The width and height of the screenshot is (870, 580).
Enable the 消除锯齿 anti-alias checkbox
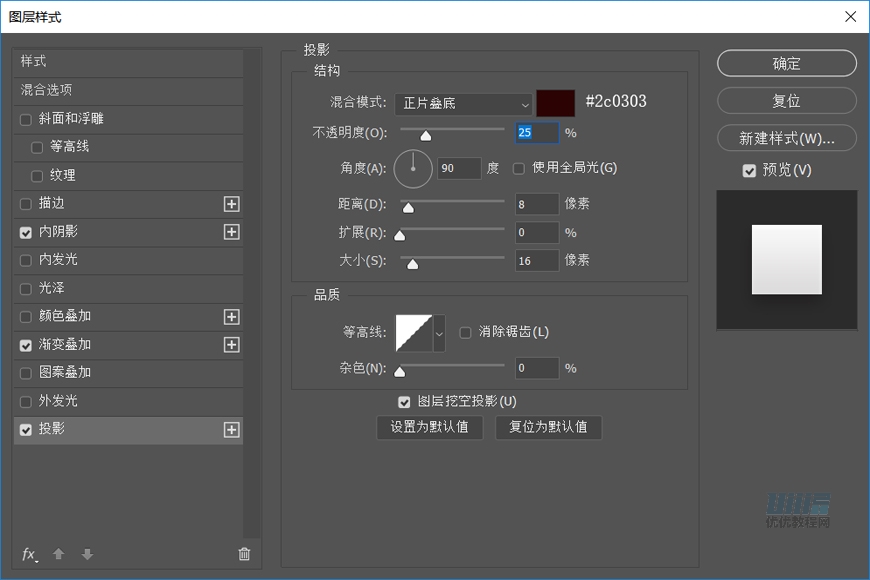click(x=466, y=333)
